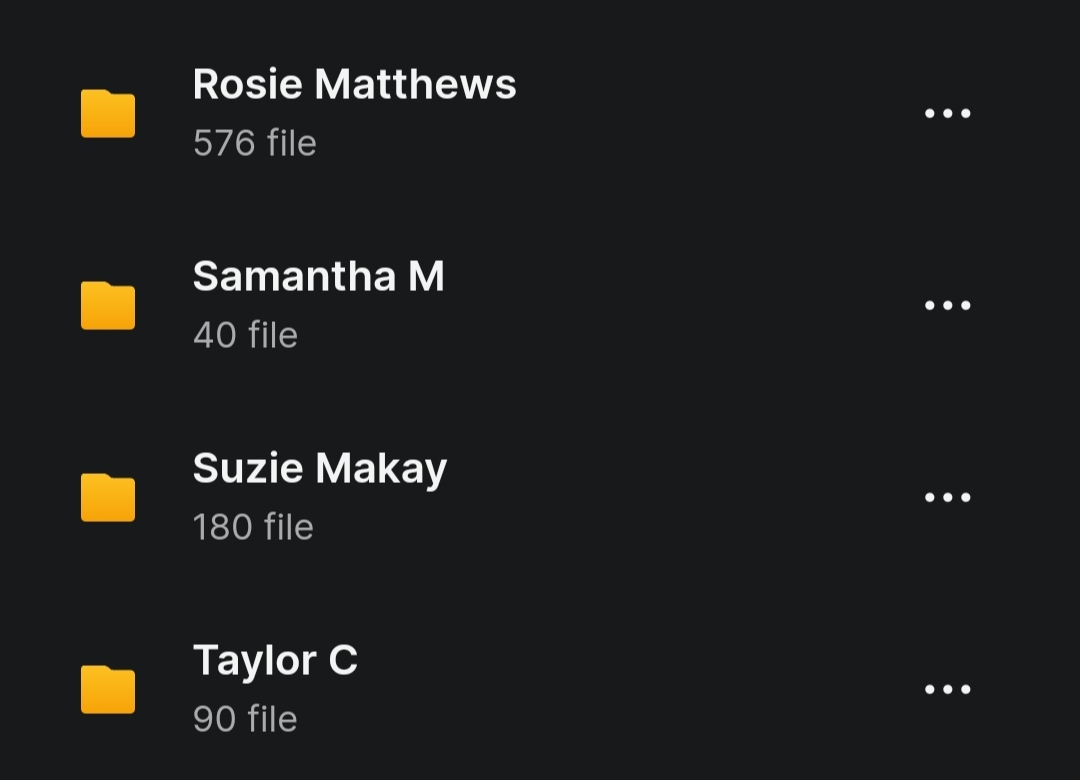
Task: Click the "576 file" count label
Action: (x=254, y=143)
